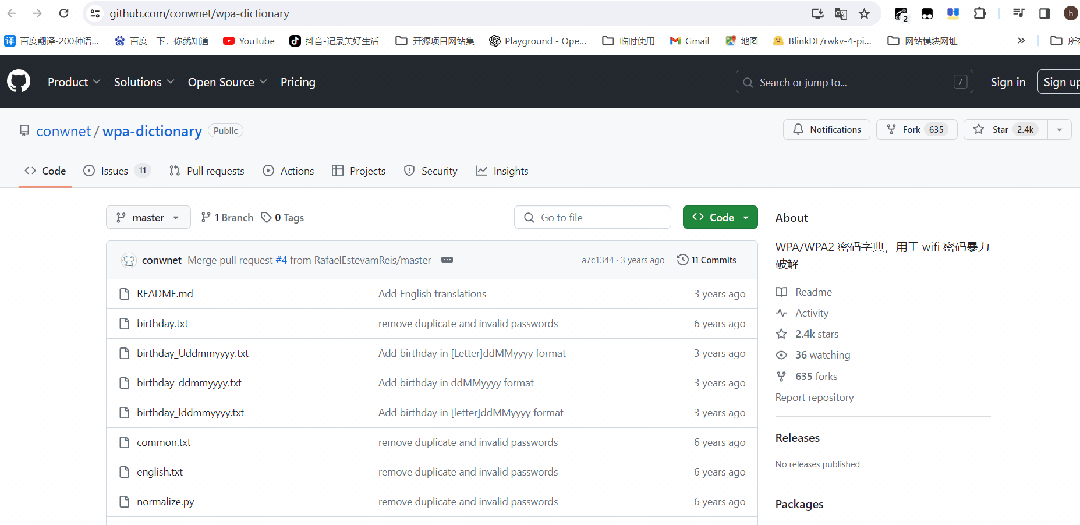
Task: Open the Projects tab
Action: pos(358,171)
